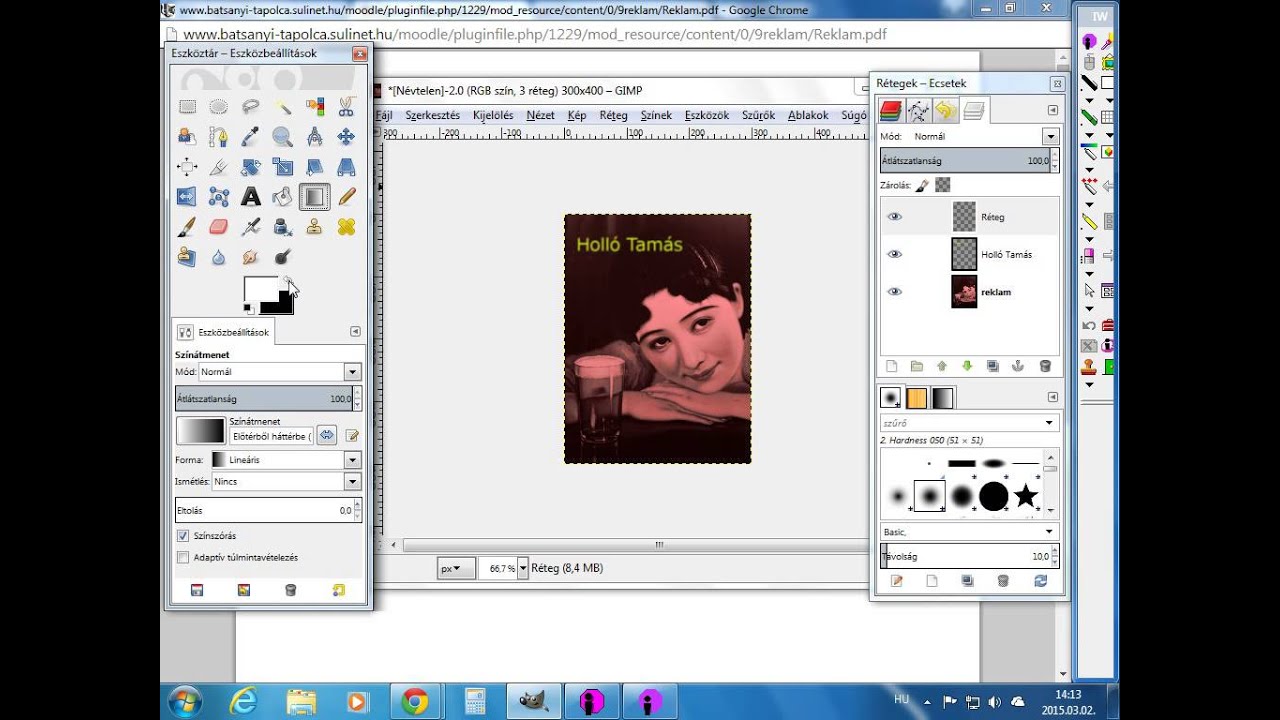Select the Move tool
The height and width of the screenshot is (720, 1280).
click(346, 137)
